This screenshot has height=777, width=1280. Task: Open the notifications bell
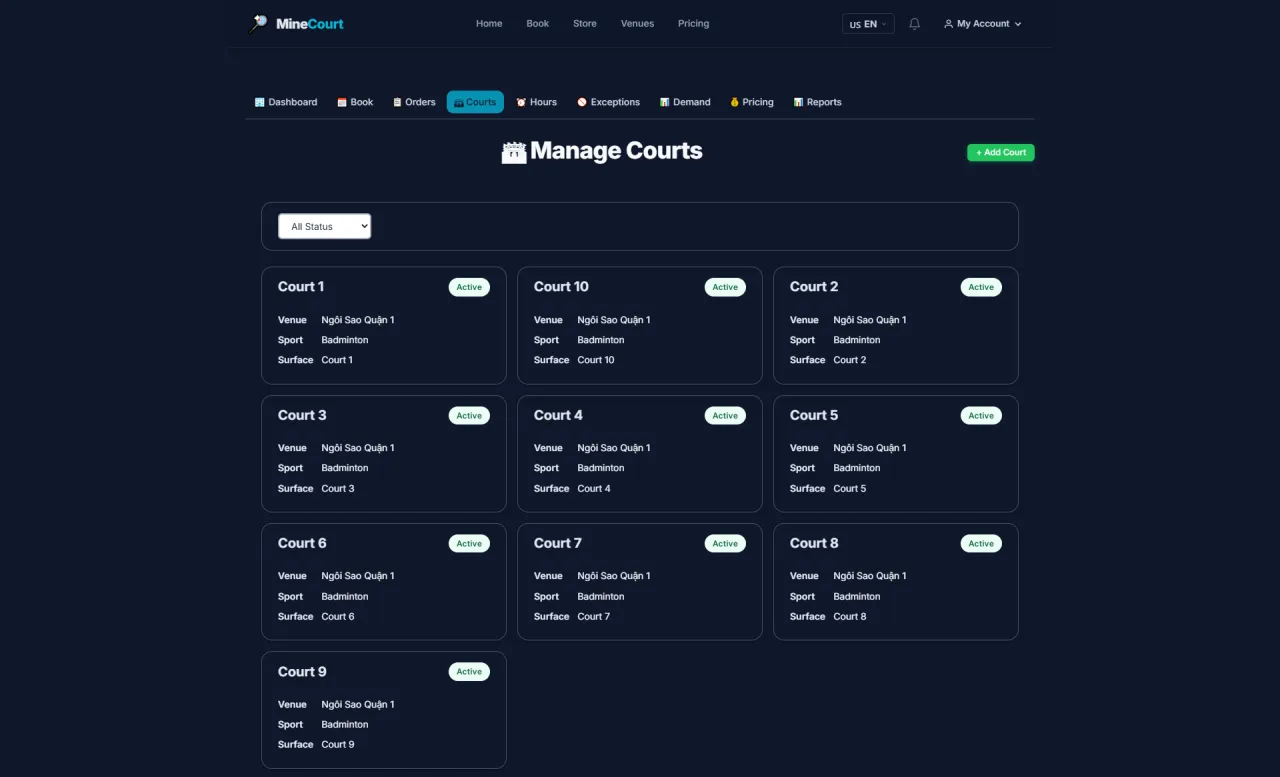914,24
